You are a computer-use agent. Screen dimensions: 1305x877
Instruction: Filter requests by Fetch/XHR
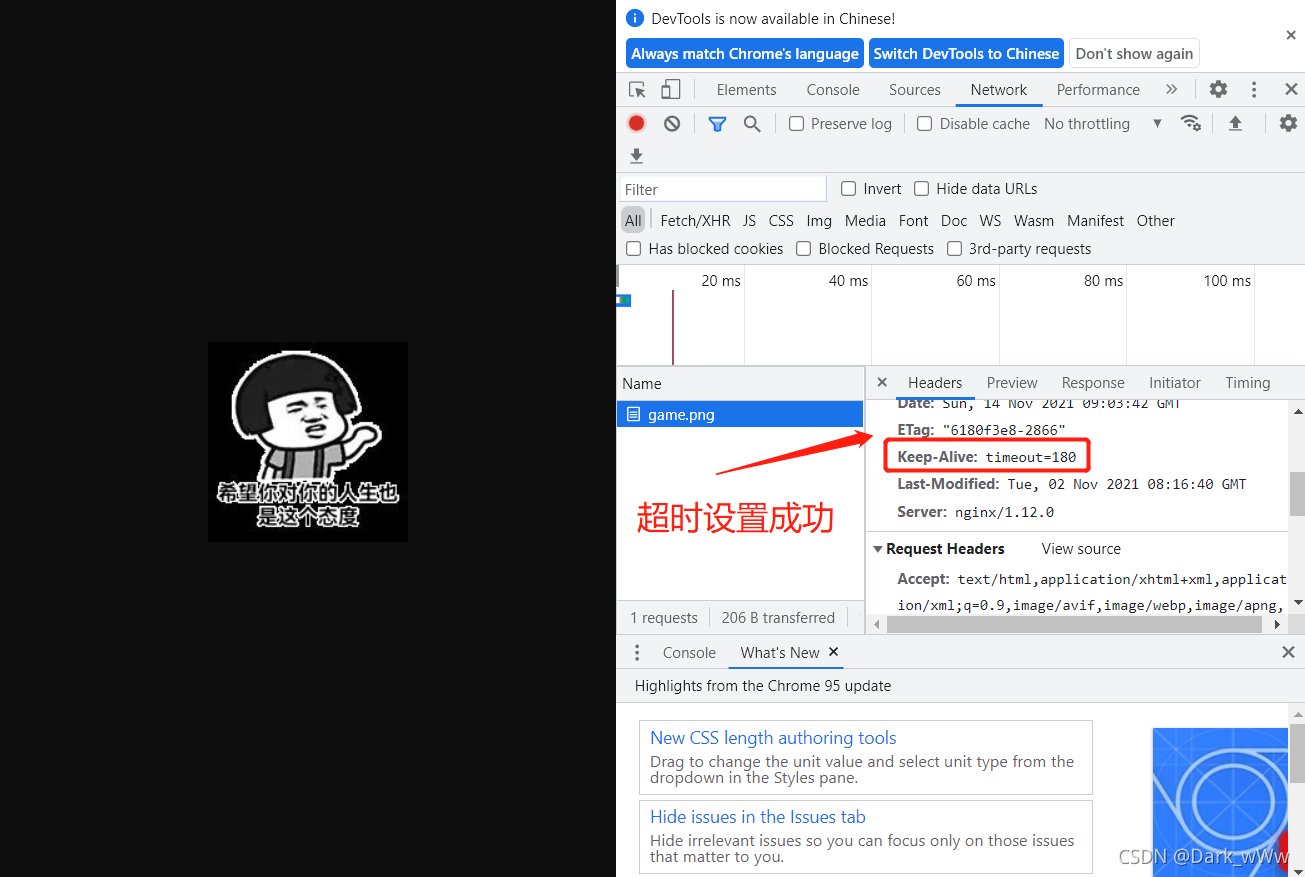click(695, 220)
